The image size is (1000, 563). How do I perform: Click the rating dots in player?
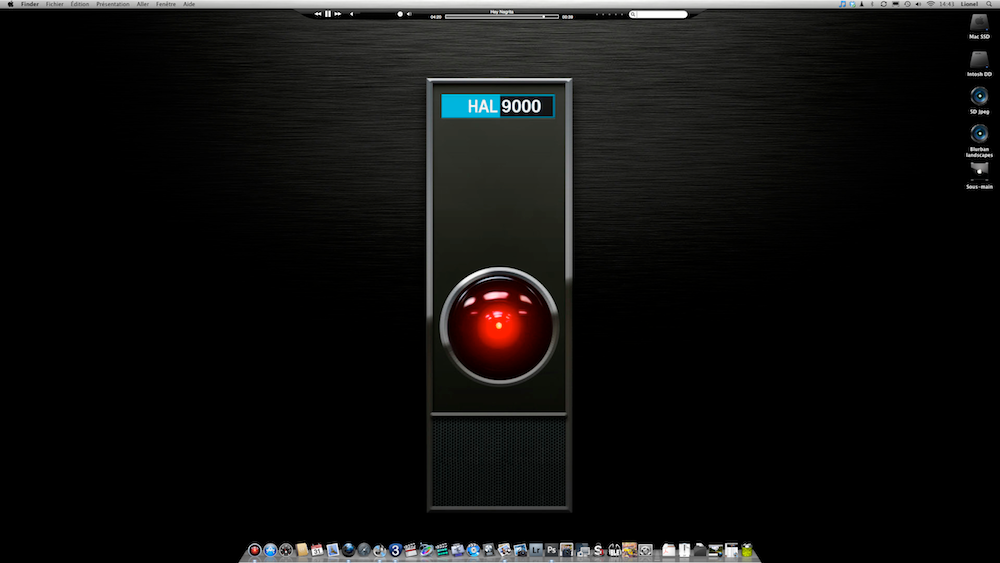click(x=609, y=14)
